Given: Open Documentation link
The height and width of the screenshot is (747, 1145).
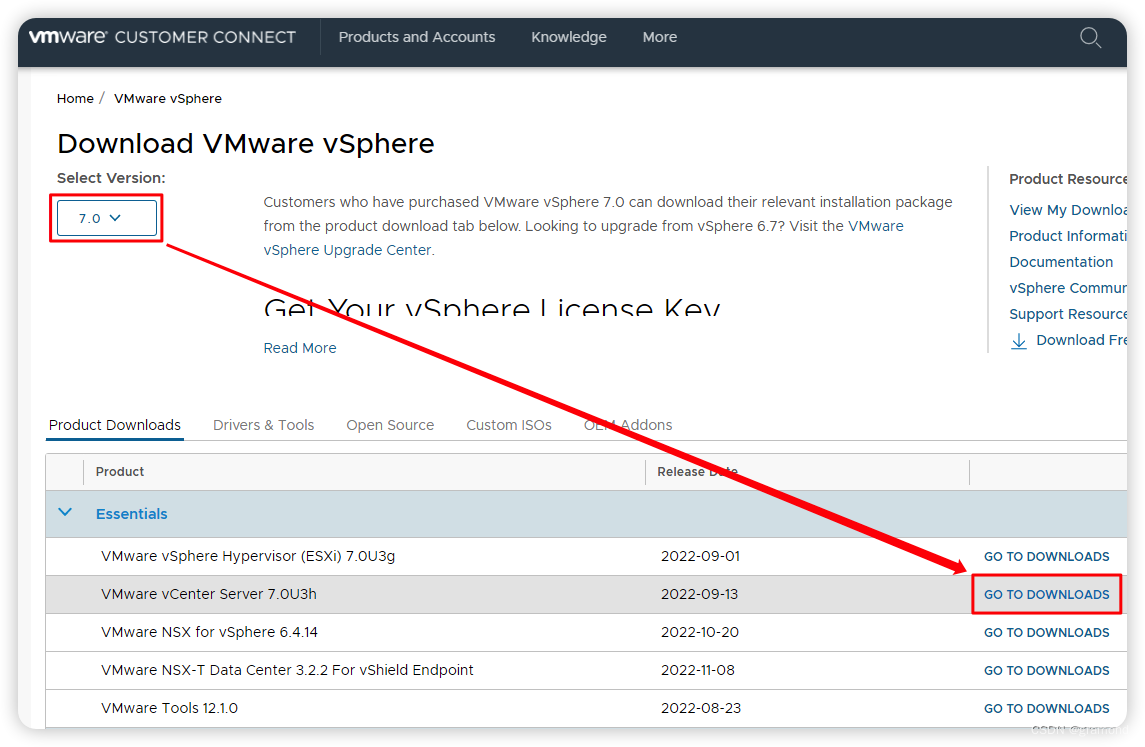Looking at the screenshot, I should pyautogui.click(x=1061, y=262).
